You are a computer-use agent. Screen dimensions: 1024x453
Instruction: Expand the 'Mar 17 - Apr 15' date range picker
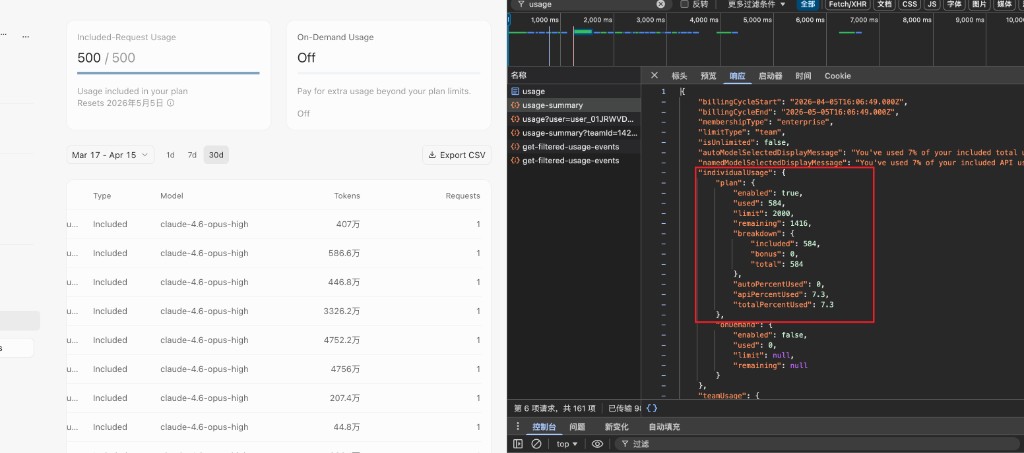coord(110,155)
